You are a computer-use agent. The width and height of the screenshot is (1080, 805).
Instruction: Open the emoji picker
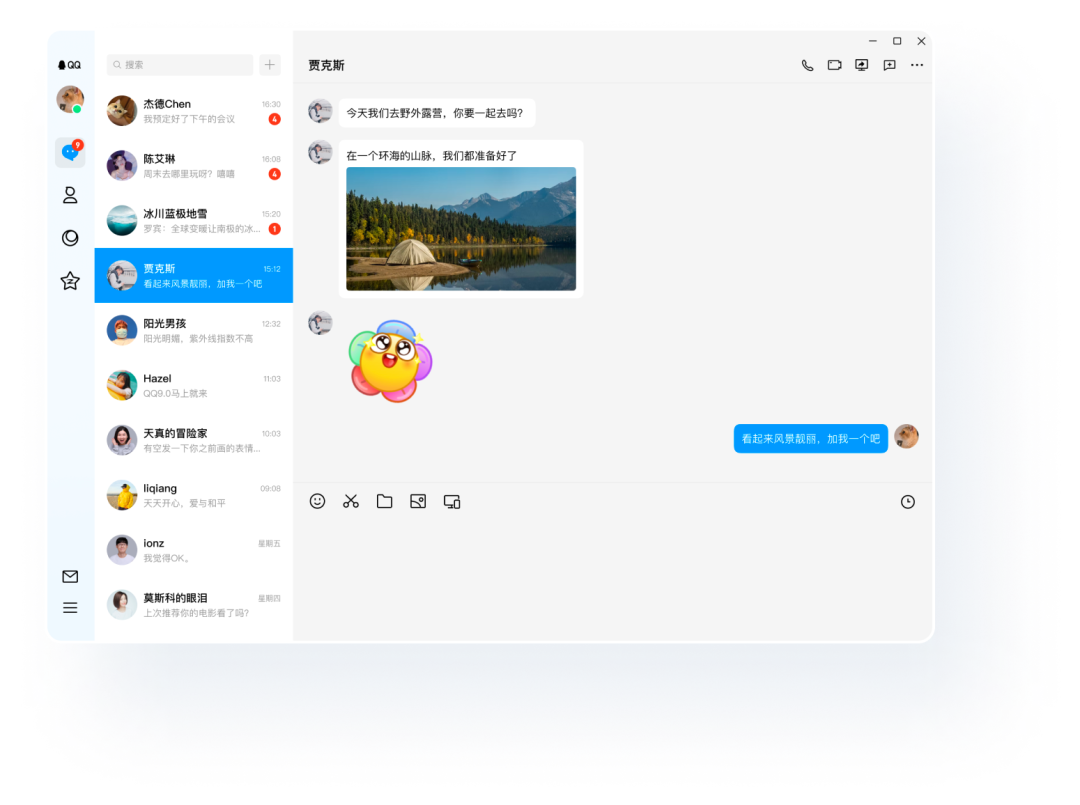click(318, 501)
